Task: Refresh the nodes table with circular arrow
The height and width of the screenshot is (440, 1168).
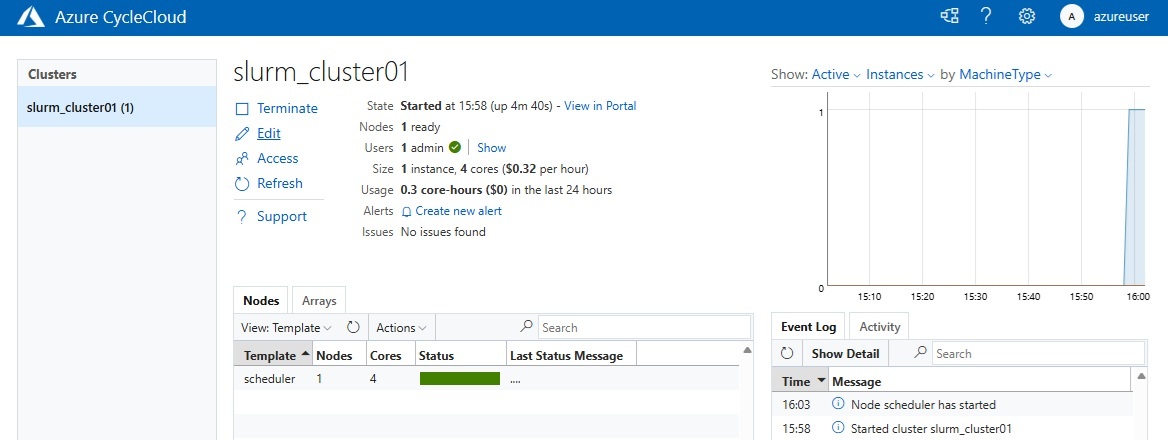Action: 353,328
